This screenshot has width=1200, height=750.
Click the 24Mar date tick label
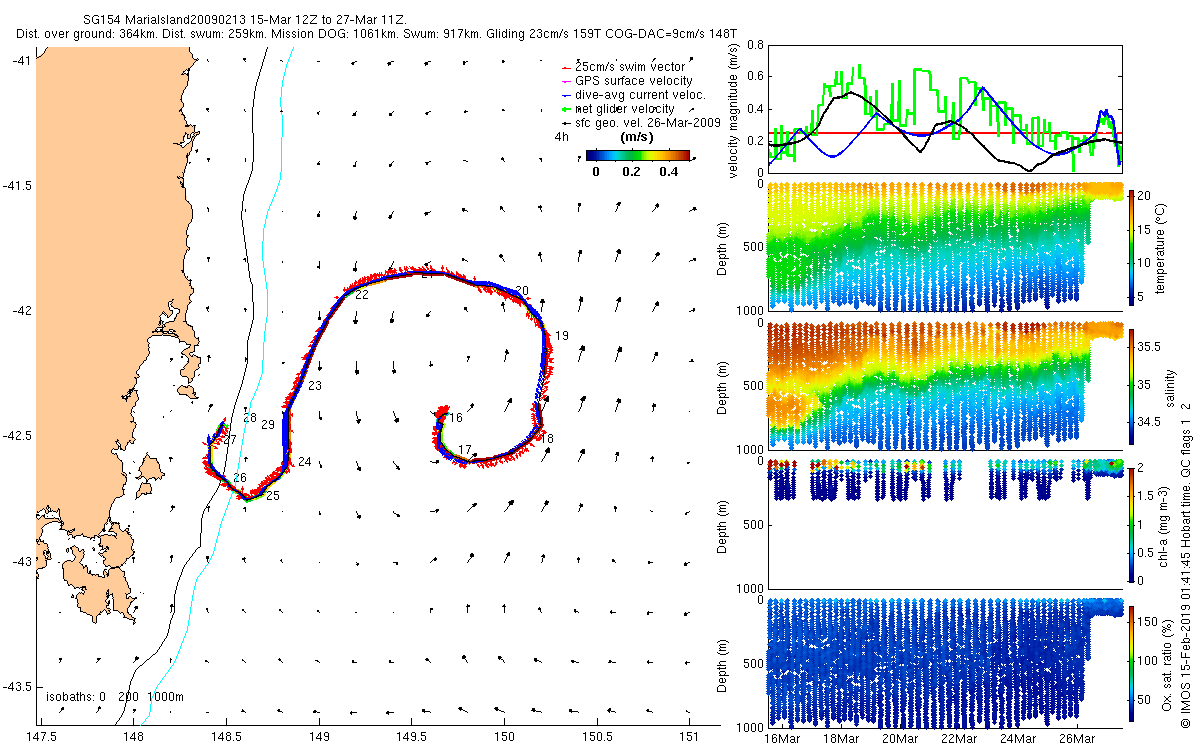coord(1018,740)
